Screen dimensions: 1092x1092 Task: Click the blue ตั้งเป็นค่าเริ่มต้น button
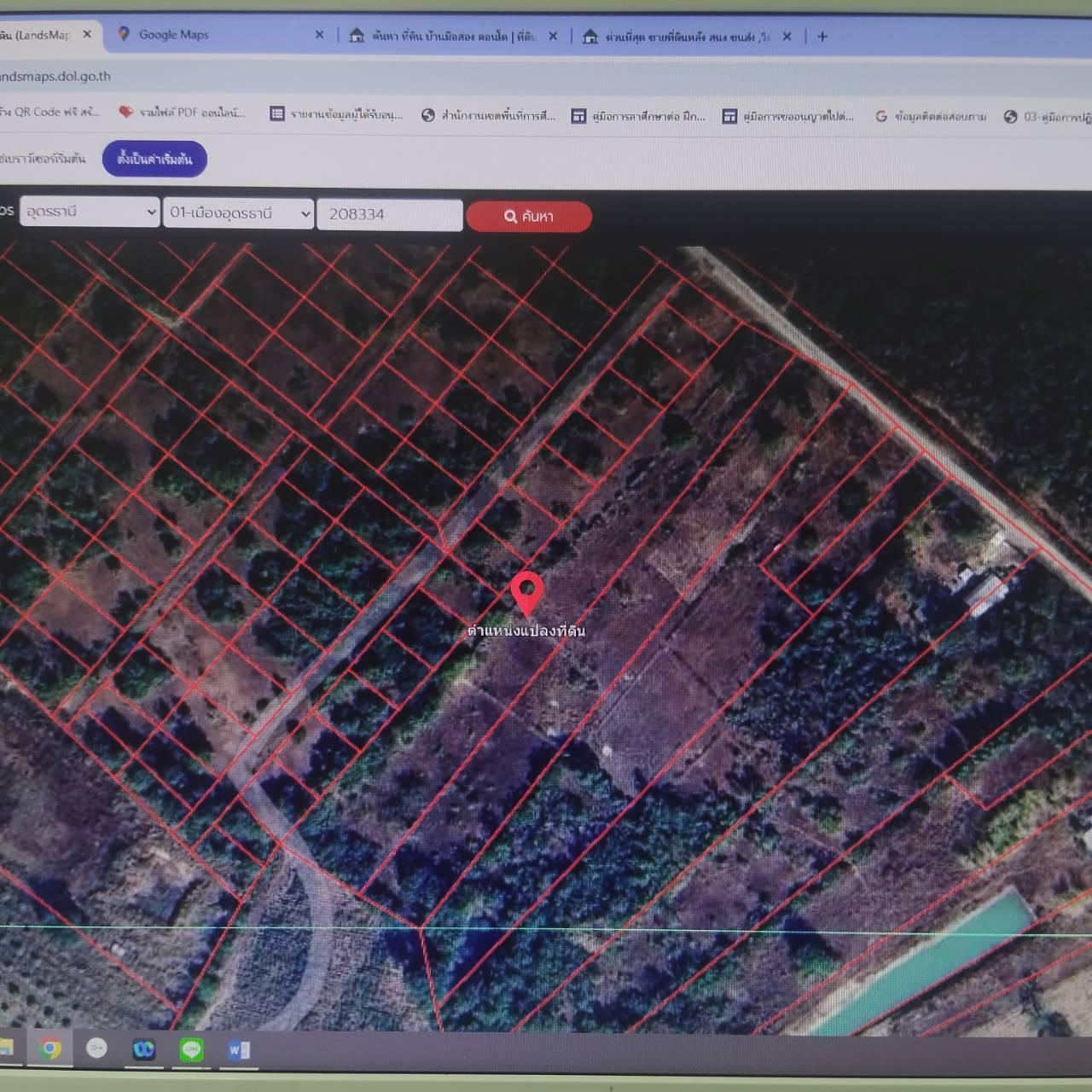154,160
